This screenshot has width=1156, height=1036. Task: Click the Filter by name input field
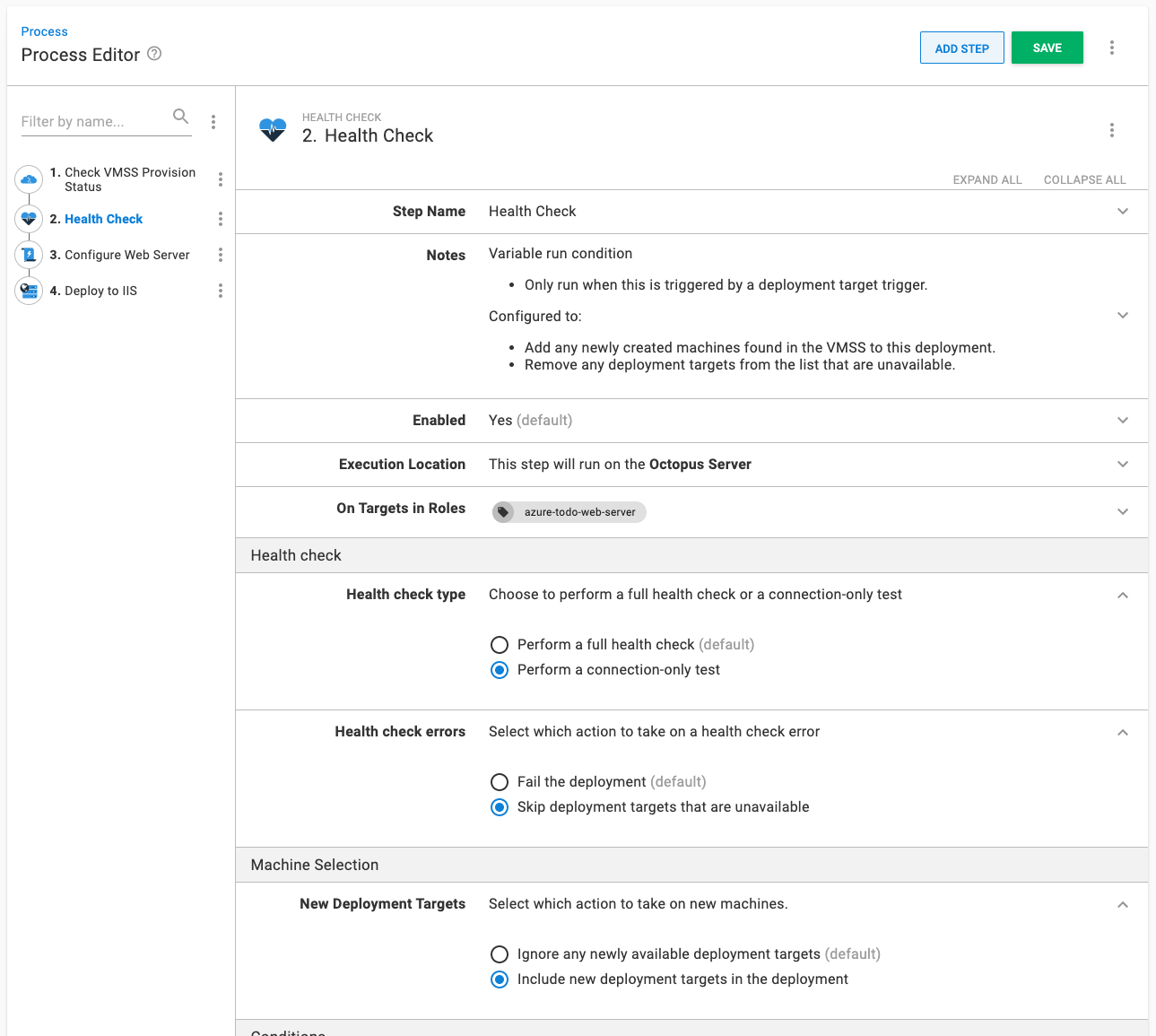pyautogui.click(x=93, y=122)
